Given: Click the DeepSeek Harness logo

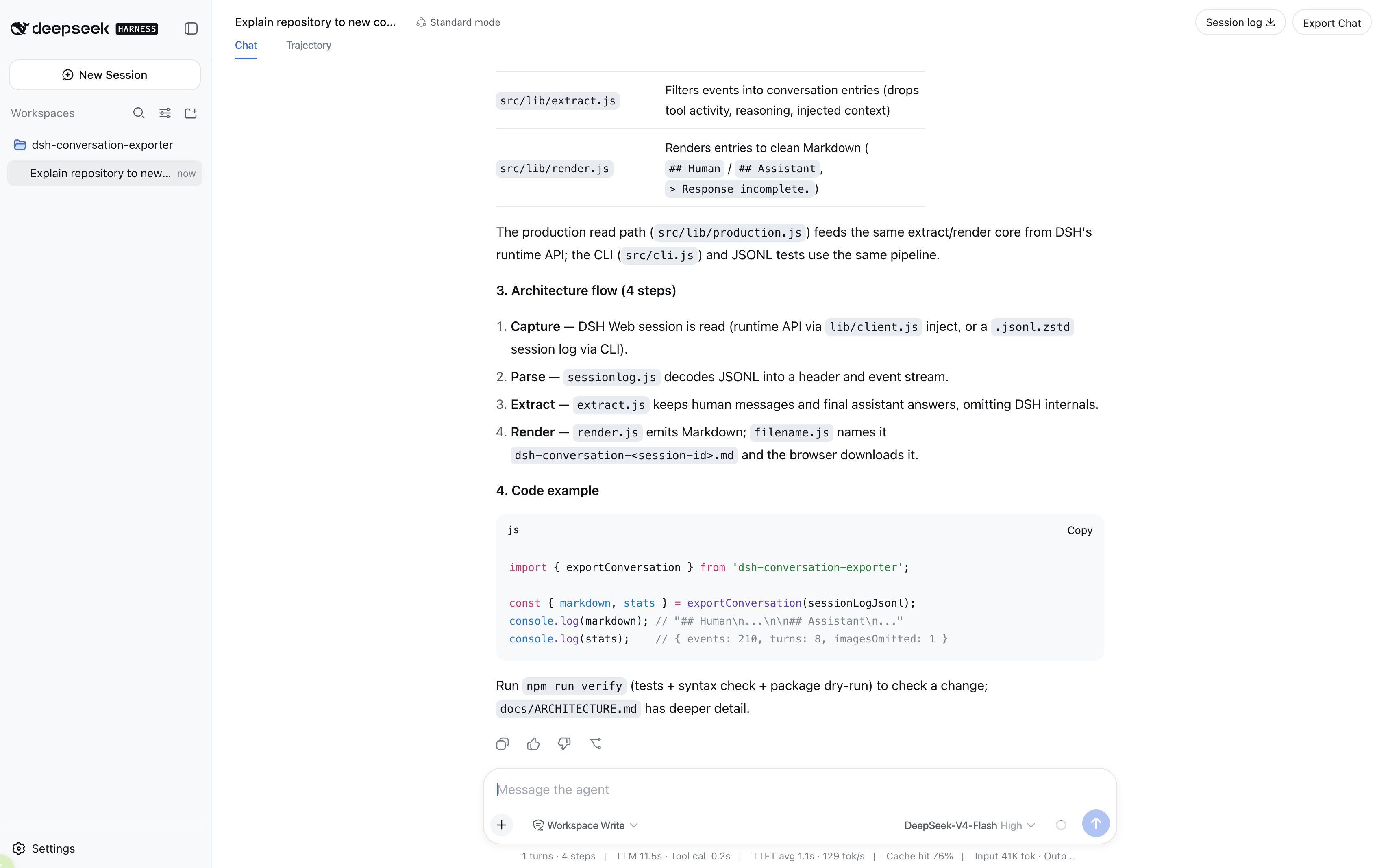Looking at the screenshot, I should (84, 28).
